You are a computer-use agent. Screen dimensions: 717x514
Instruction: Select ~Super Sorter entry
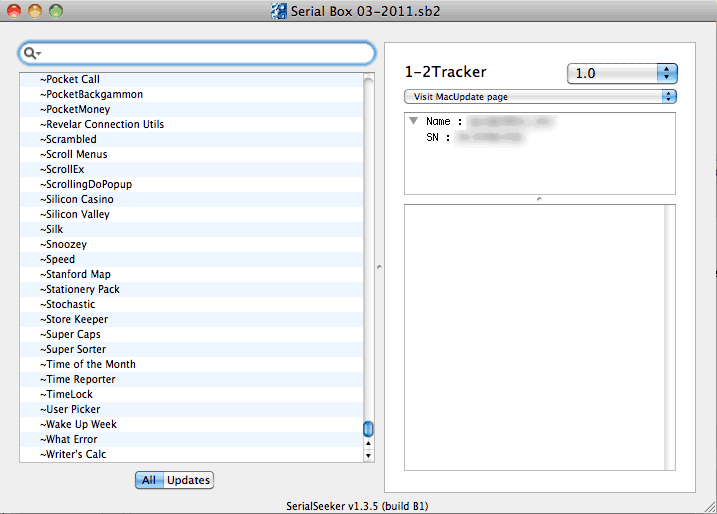coord(192,349)
